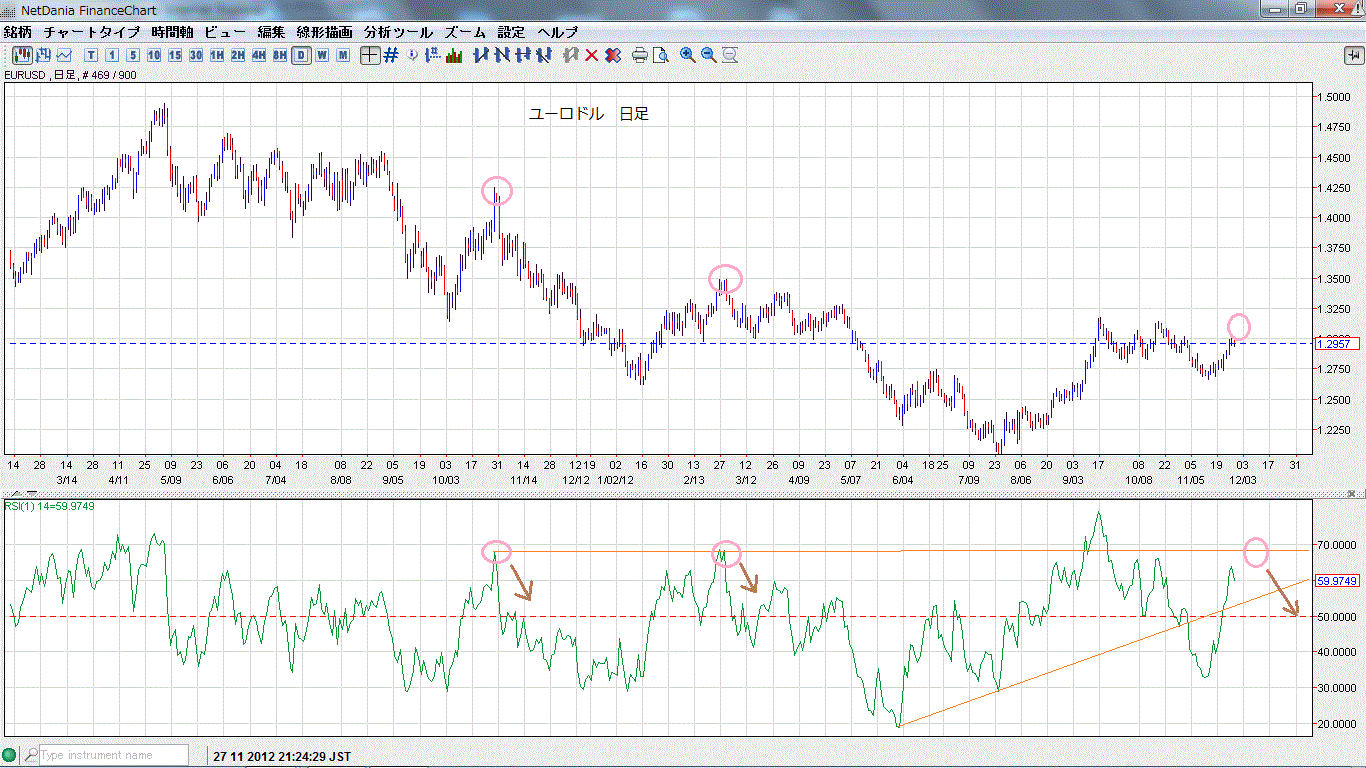The height and width of the screenshot is (768, 1366).
Task: Click the first blue line-drawing tool
Action: (x=481, y=55)
